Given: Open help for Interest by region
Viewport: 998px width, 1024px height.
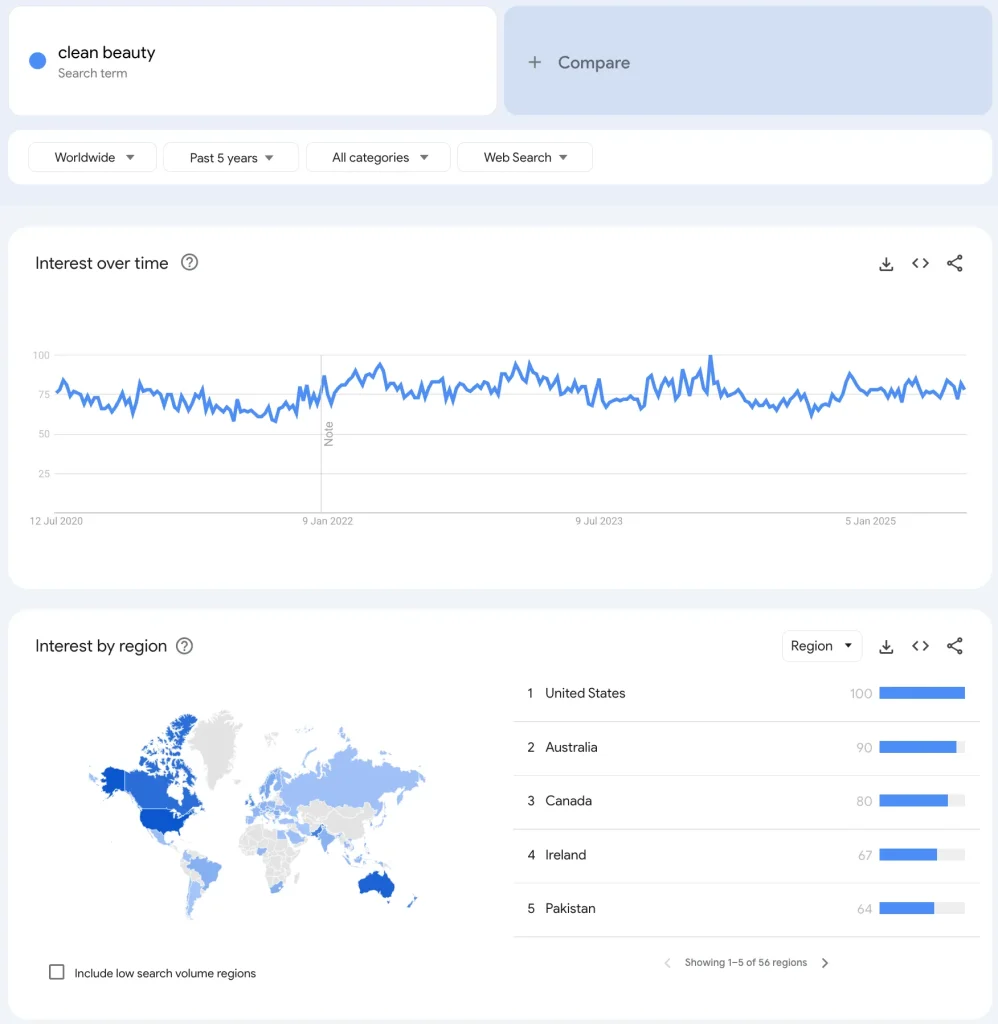Looking at the screenshot, I should (x=185, y=646).
